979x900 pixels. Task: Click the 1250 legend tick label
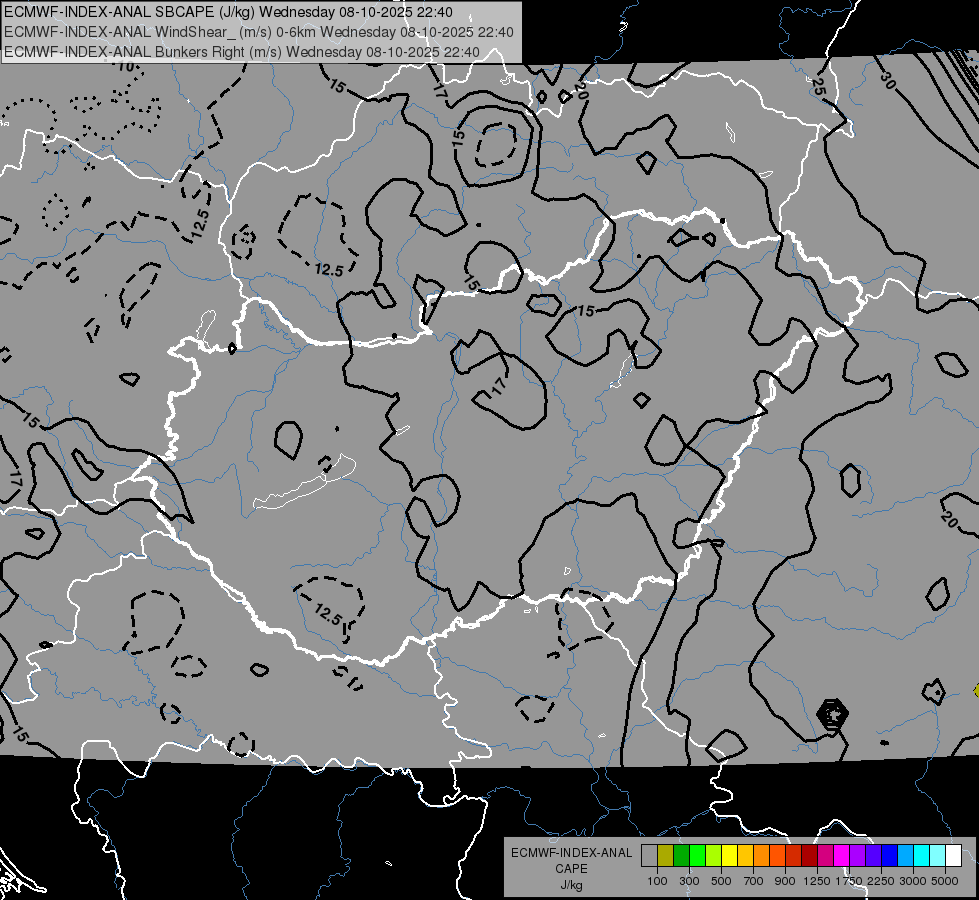817,881
